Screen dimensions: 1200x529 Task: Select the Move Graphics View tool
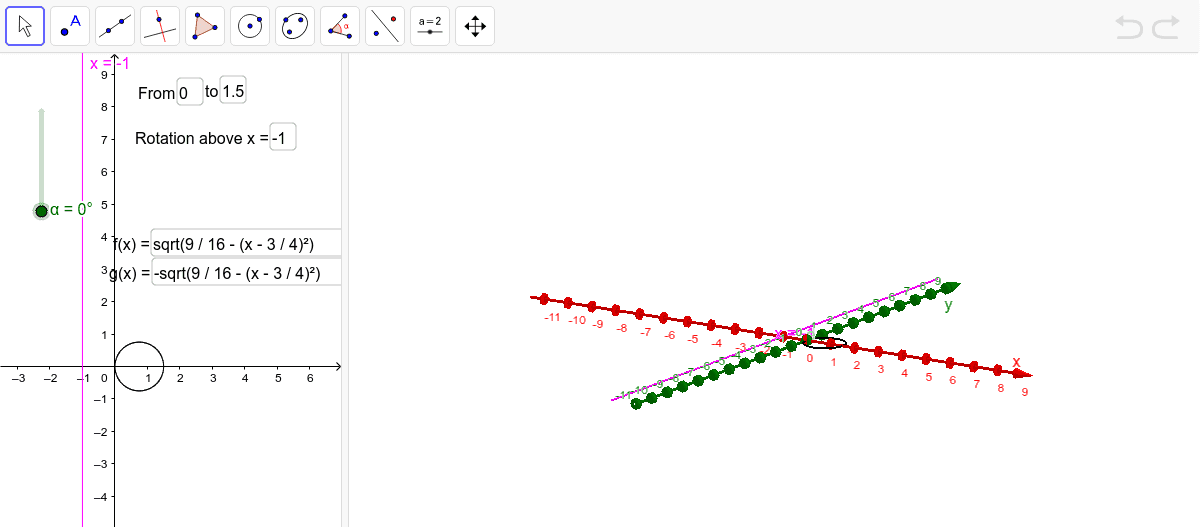point(475,26)
